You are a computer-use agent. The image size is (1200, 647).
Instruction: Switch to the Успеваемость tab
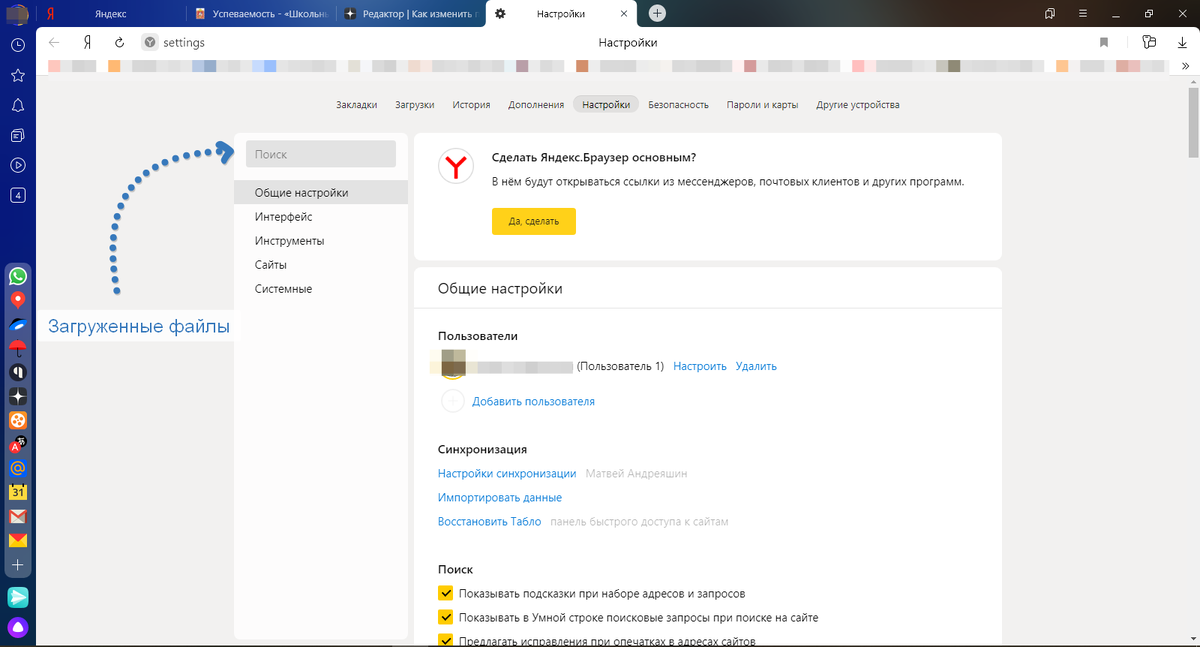pos(261,13)
